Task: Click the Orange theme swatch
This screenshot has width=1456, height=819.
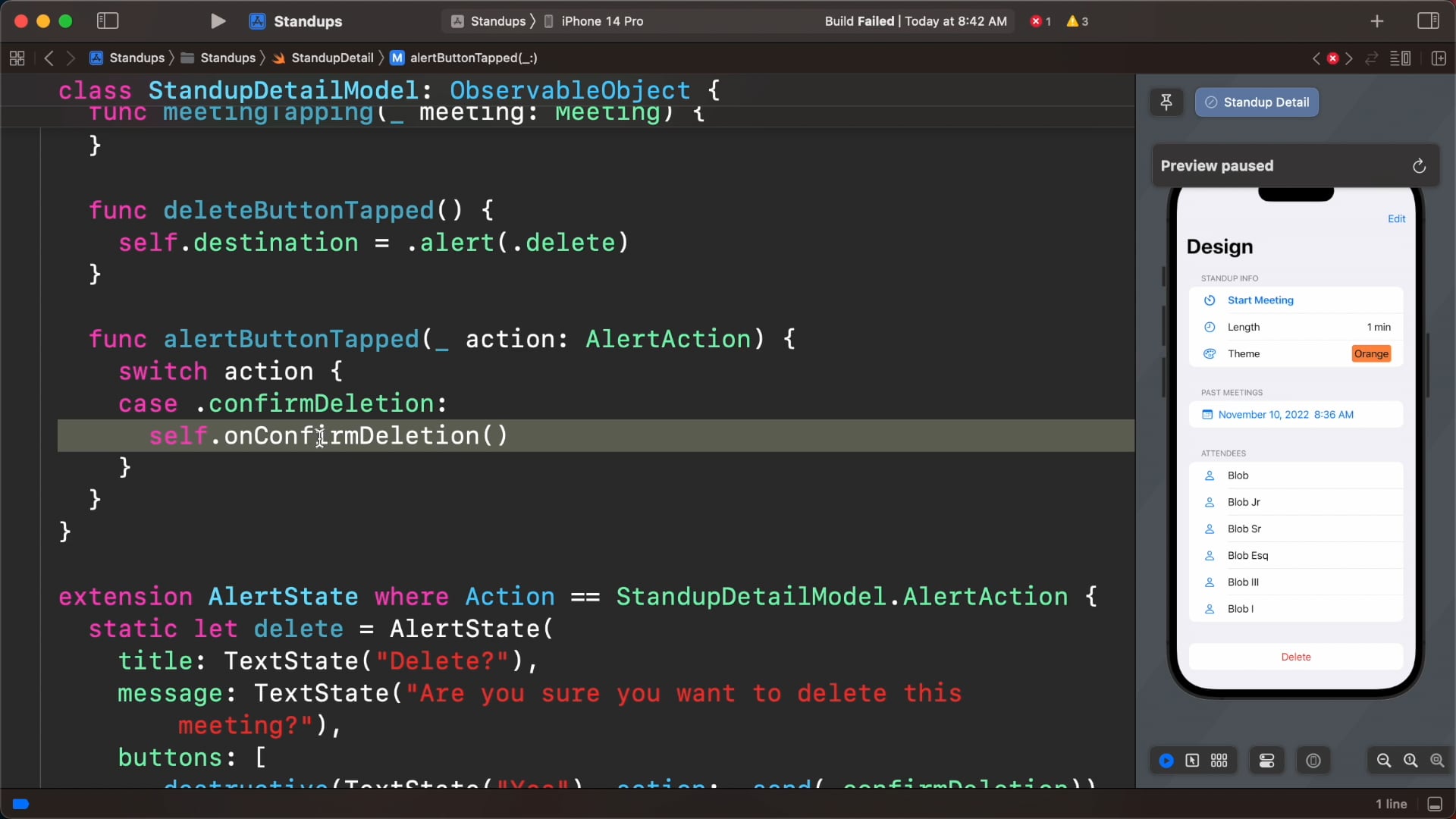Action: pos(1371,354)
